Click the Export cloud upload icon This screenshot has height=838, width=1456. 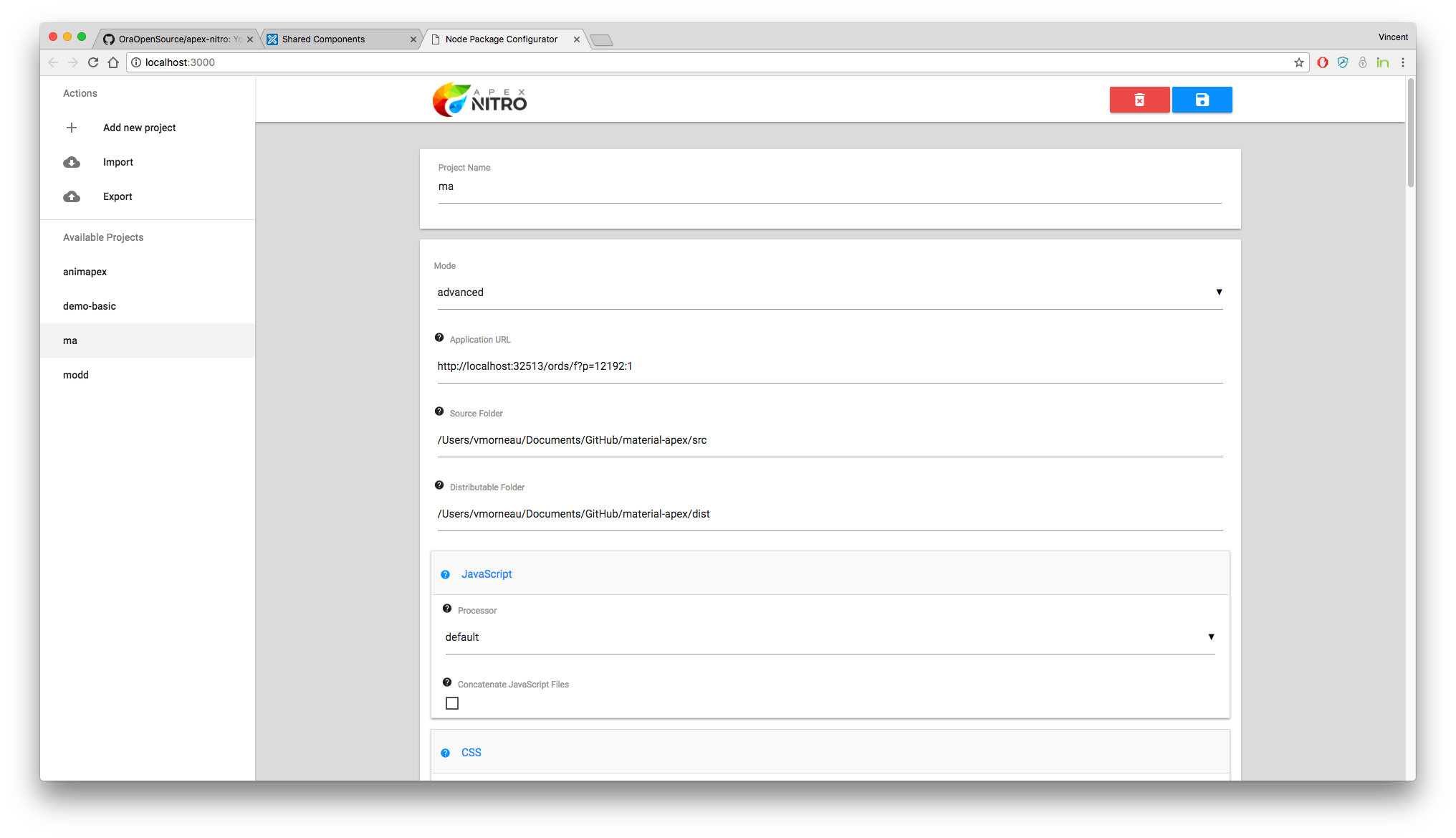click(x=72, y=196)
